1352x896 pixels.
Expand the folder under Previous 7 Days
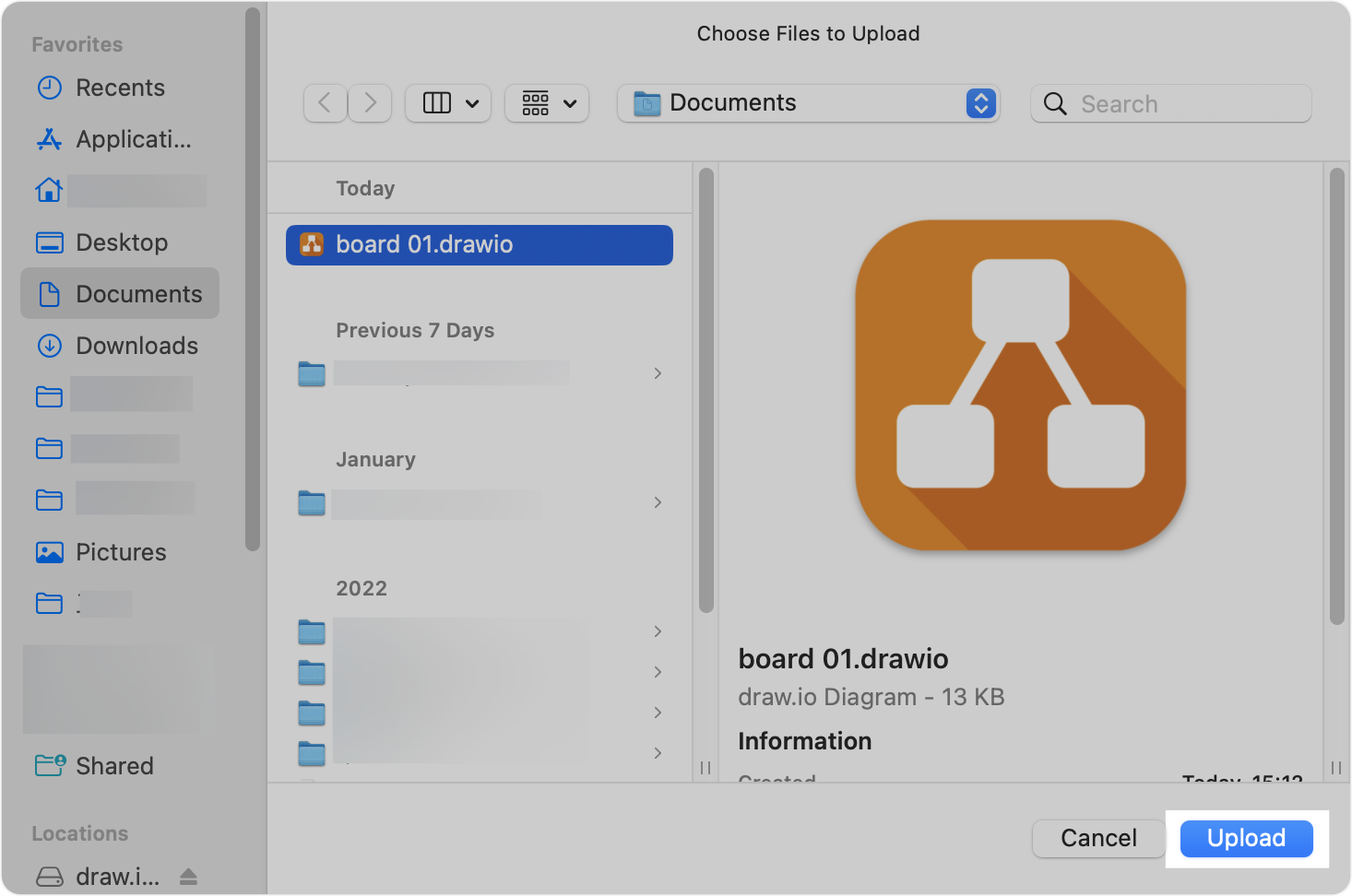[658, 373]
